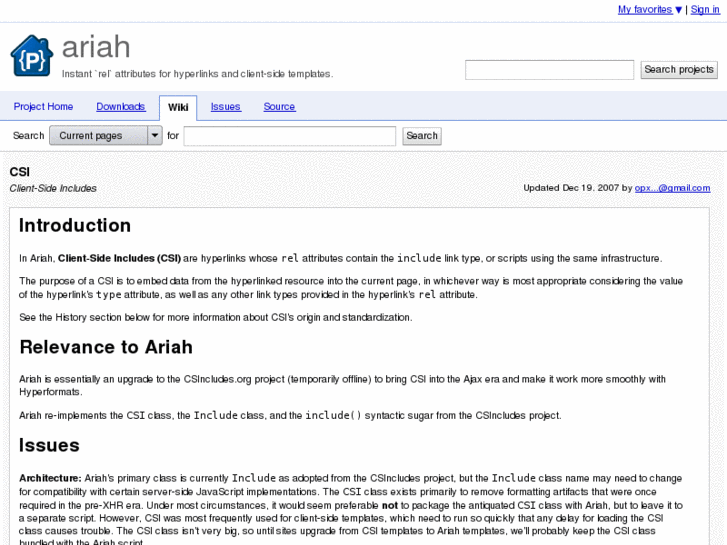Click the Search projects button

pyautogui.click(x=679, y=70)
